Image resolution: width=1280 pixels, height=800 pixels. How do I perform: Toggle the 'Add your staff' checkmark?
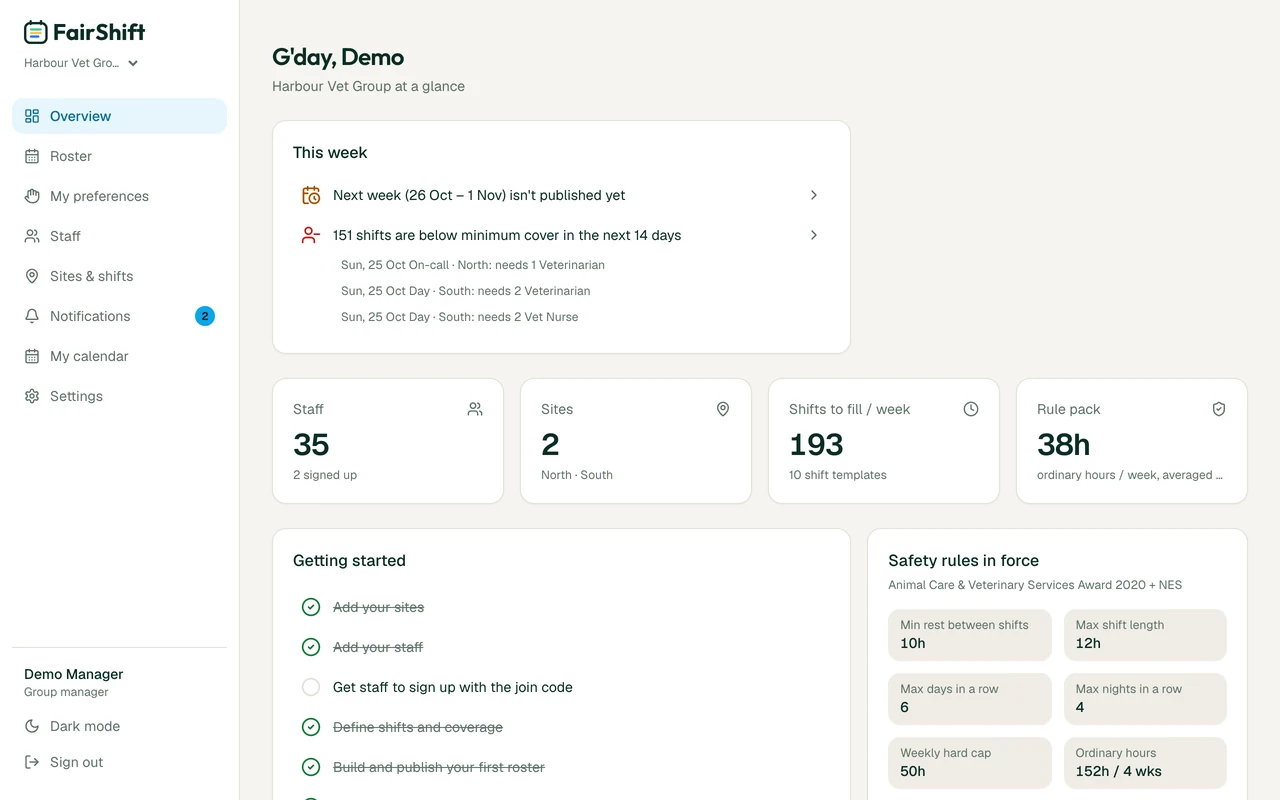[x=311, y=647]
